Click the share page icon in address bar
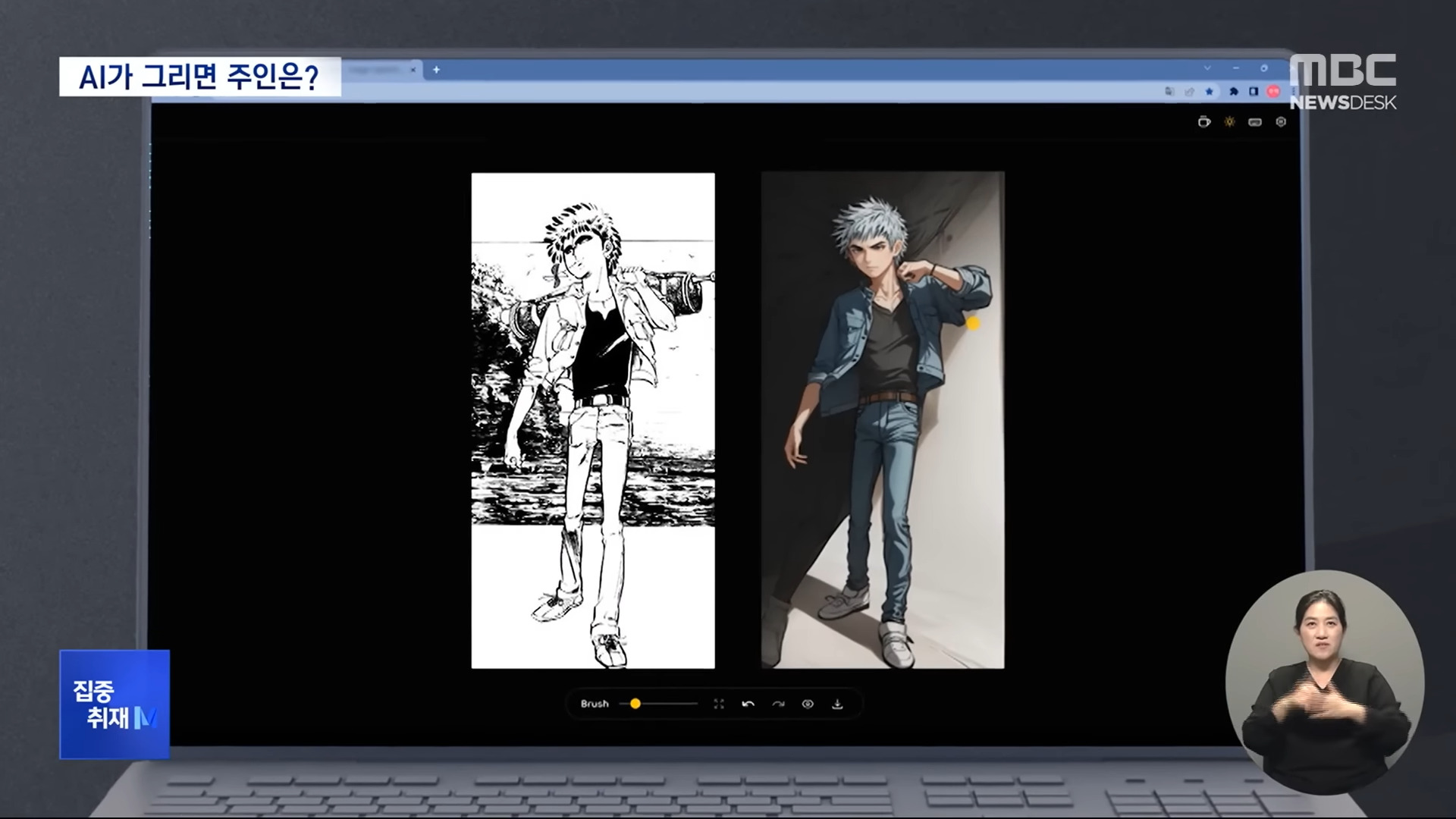1456x819 pixels. [x=1189, y=92]
